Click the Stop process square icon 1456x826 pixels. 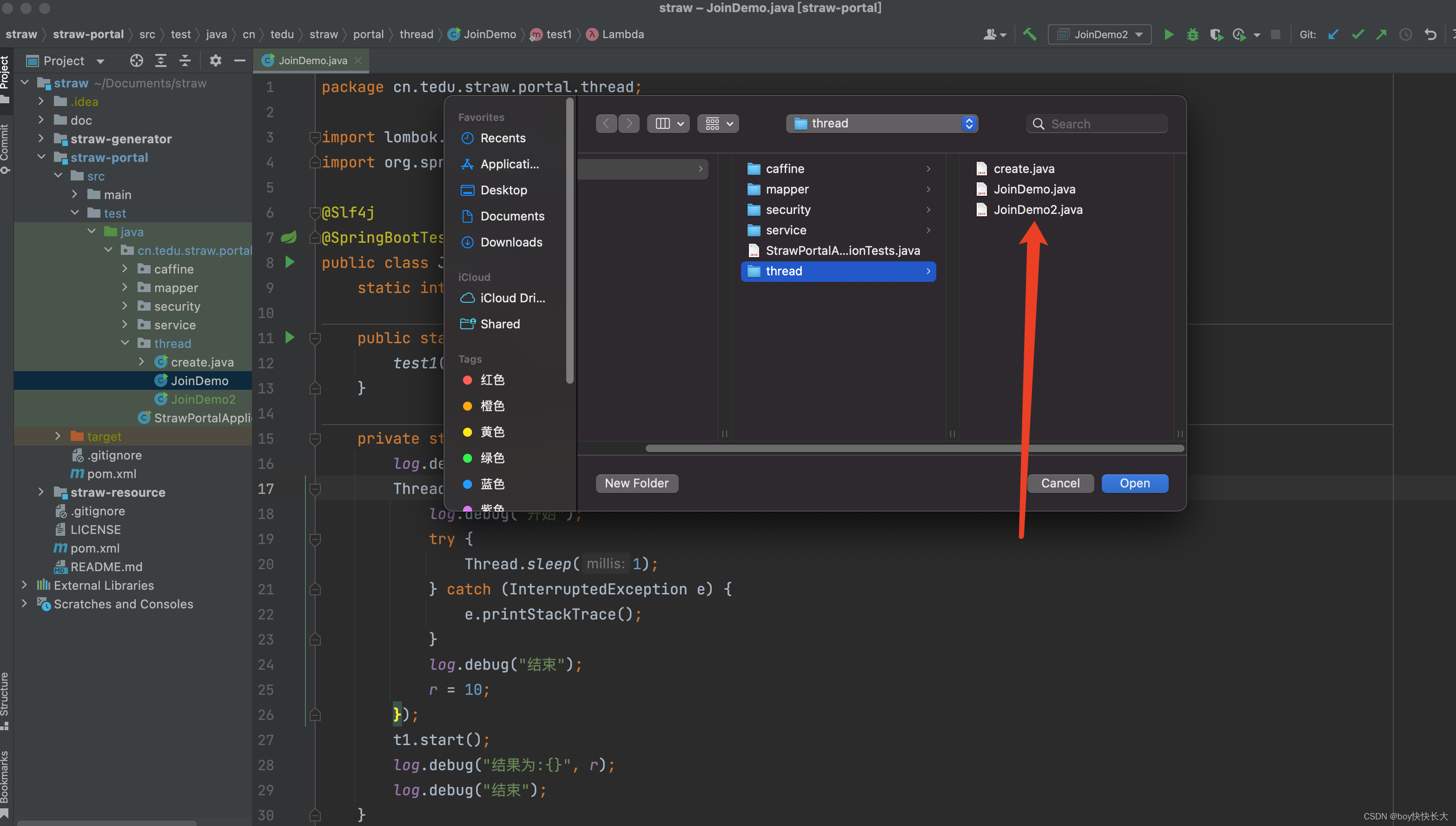[1275, 34]
